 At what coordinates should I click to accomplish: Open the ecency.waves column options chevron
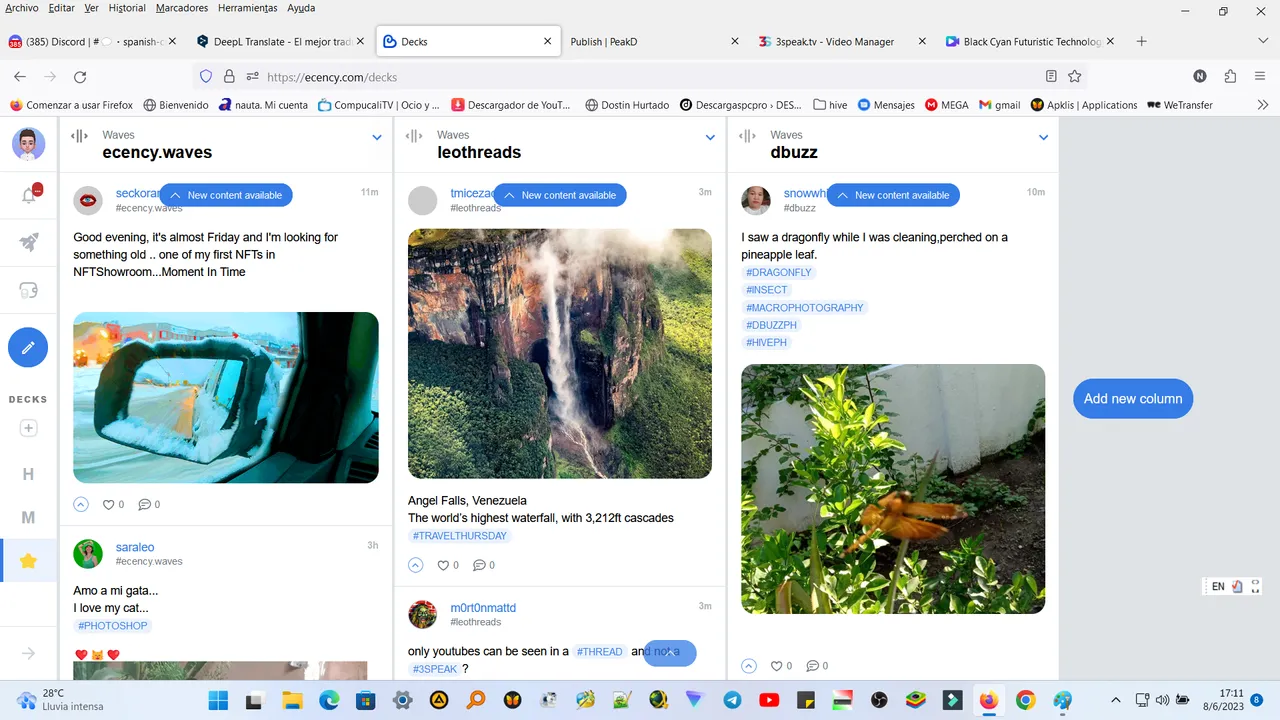click(x=377, y=138)
